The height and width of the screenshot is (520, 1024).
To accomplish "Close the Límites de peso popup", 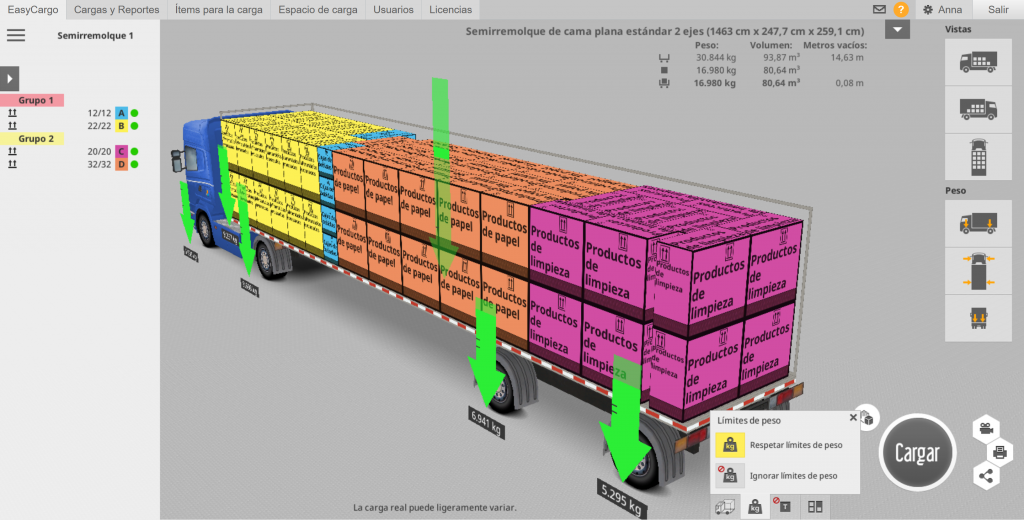I will pyautogui.click(x=853, y=417).
